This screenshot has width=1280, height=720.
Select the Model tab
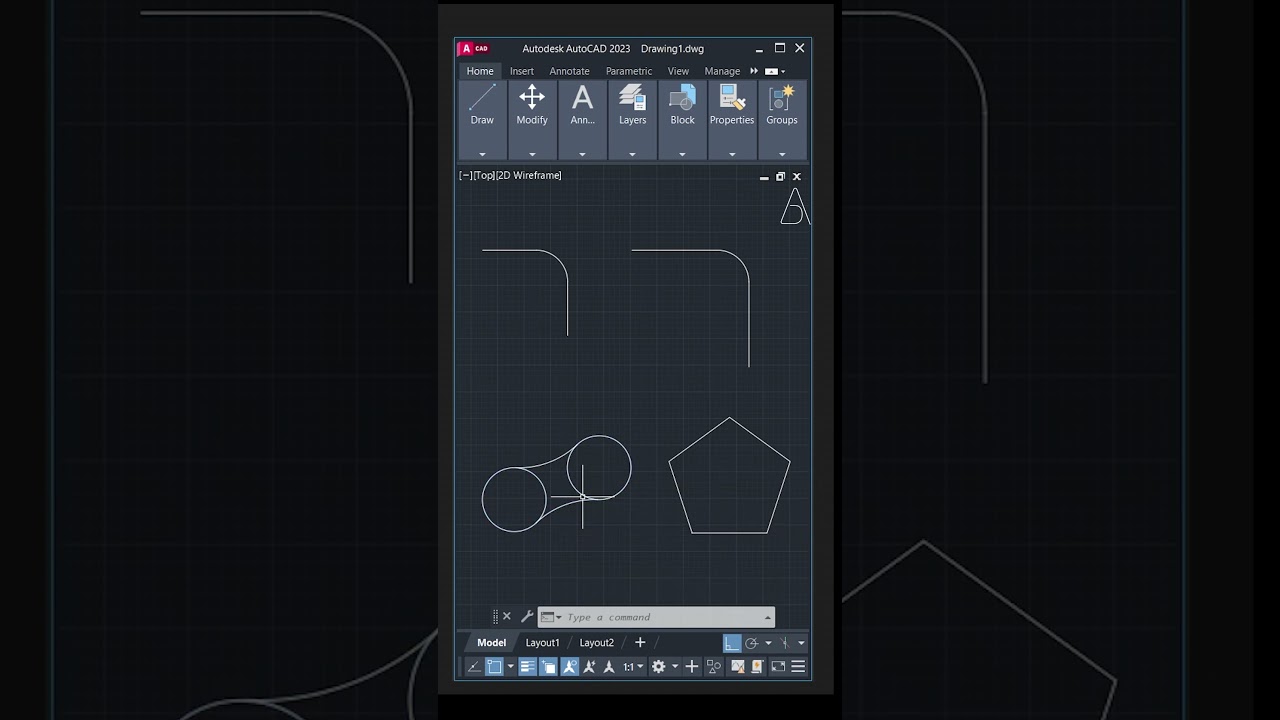coord(491,643)
